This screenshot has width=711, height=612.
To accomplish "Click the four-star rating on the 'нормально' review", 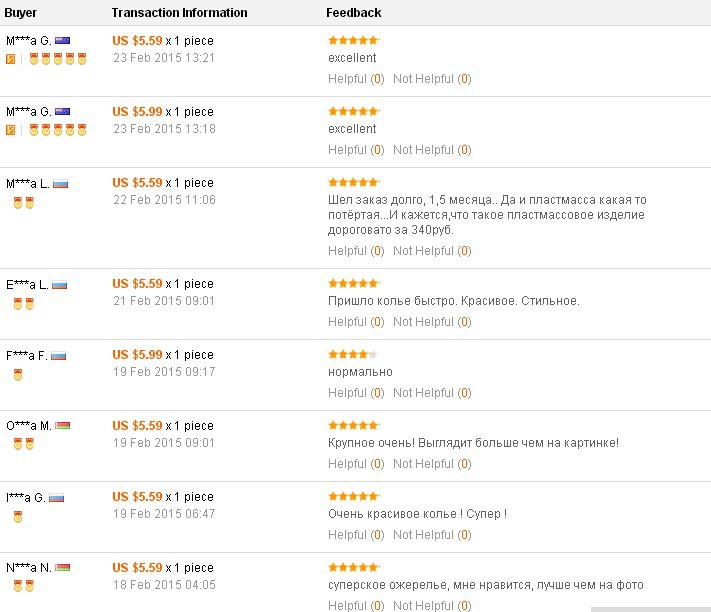I will (353, 354).
